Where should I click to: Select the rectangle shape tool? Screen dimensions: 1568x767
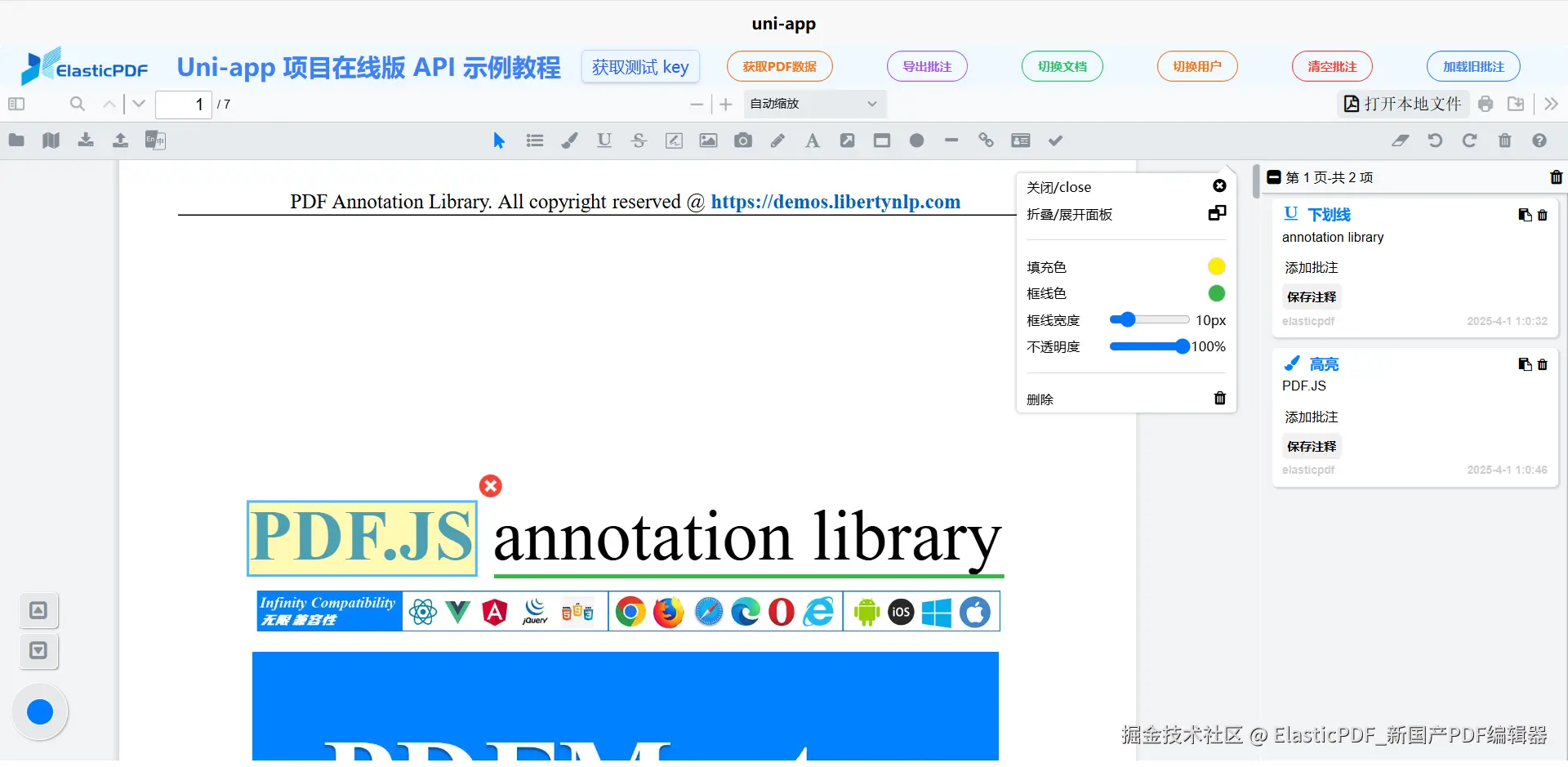[x=882, y=140]
